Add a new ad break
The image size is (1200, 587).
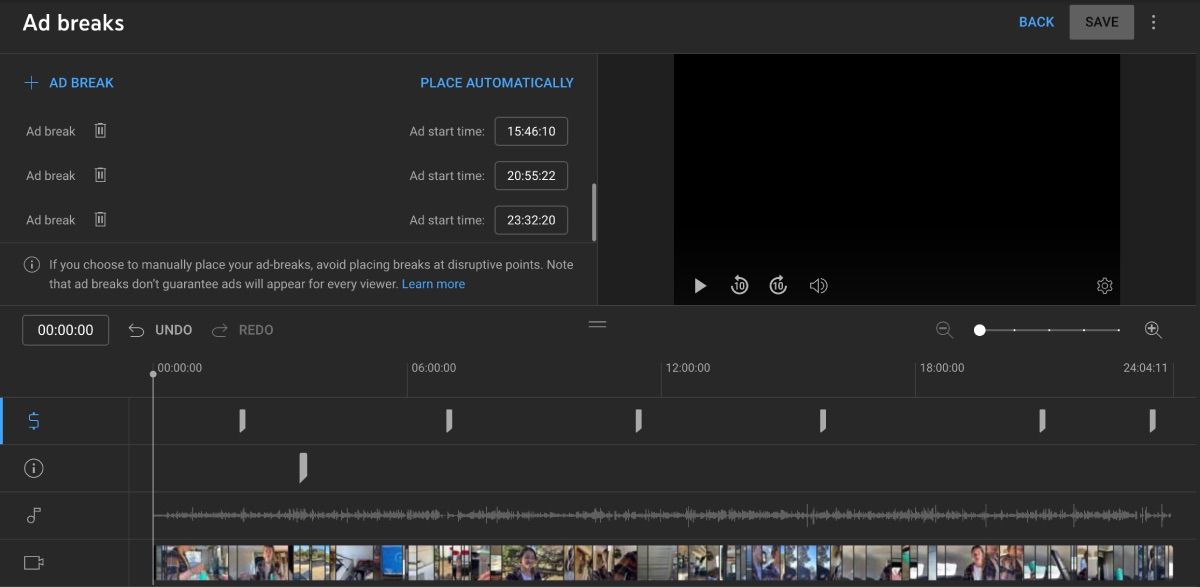(67, 82)
